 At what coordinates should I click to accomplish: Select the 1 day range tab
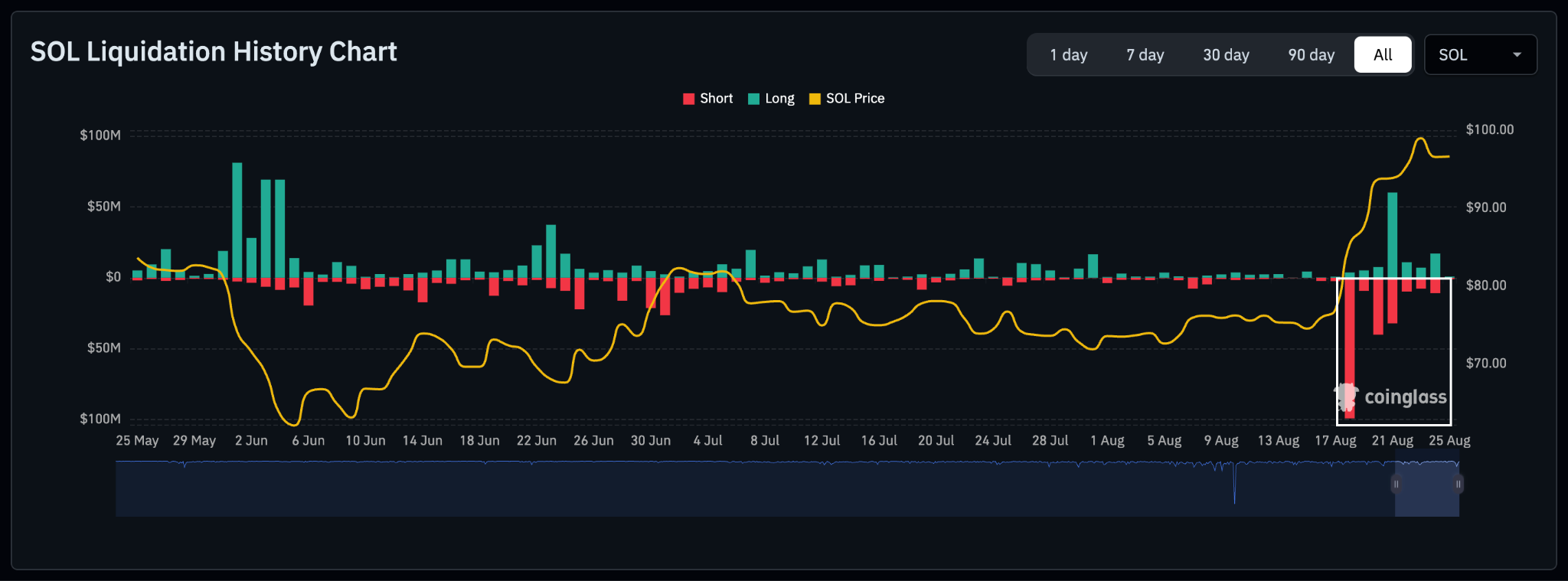click(x=1069, y=55)
